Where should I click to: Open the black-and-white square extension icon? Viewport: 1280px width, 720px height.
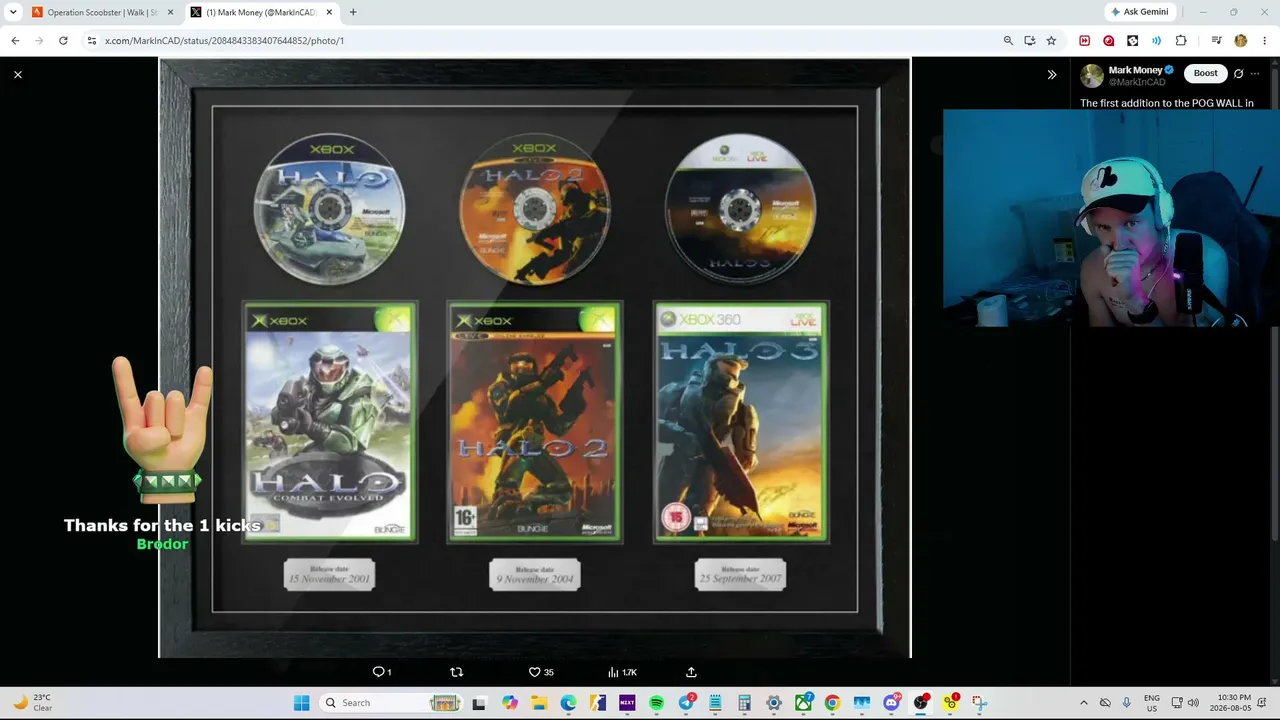pos(1133,41)
